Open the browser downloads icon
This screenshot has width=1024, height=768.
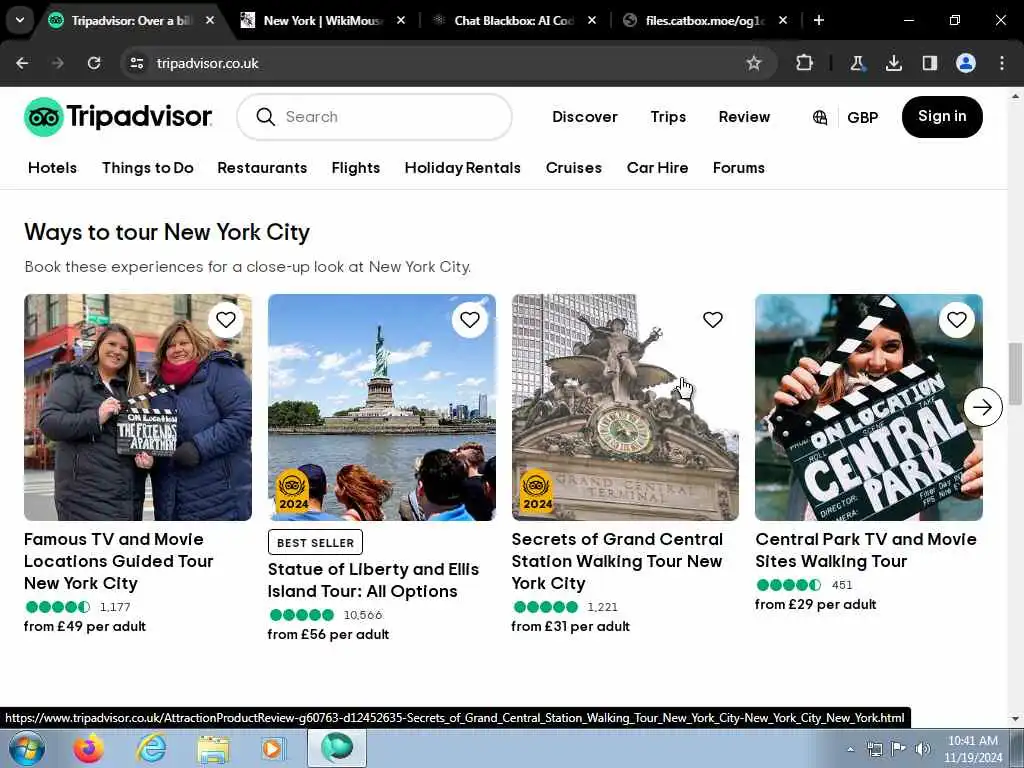[893, 63]
